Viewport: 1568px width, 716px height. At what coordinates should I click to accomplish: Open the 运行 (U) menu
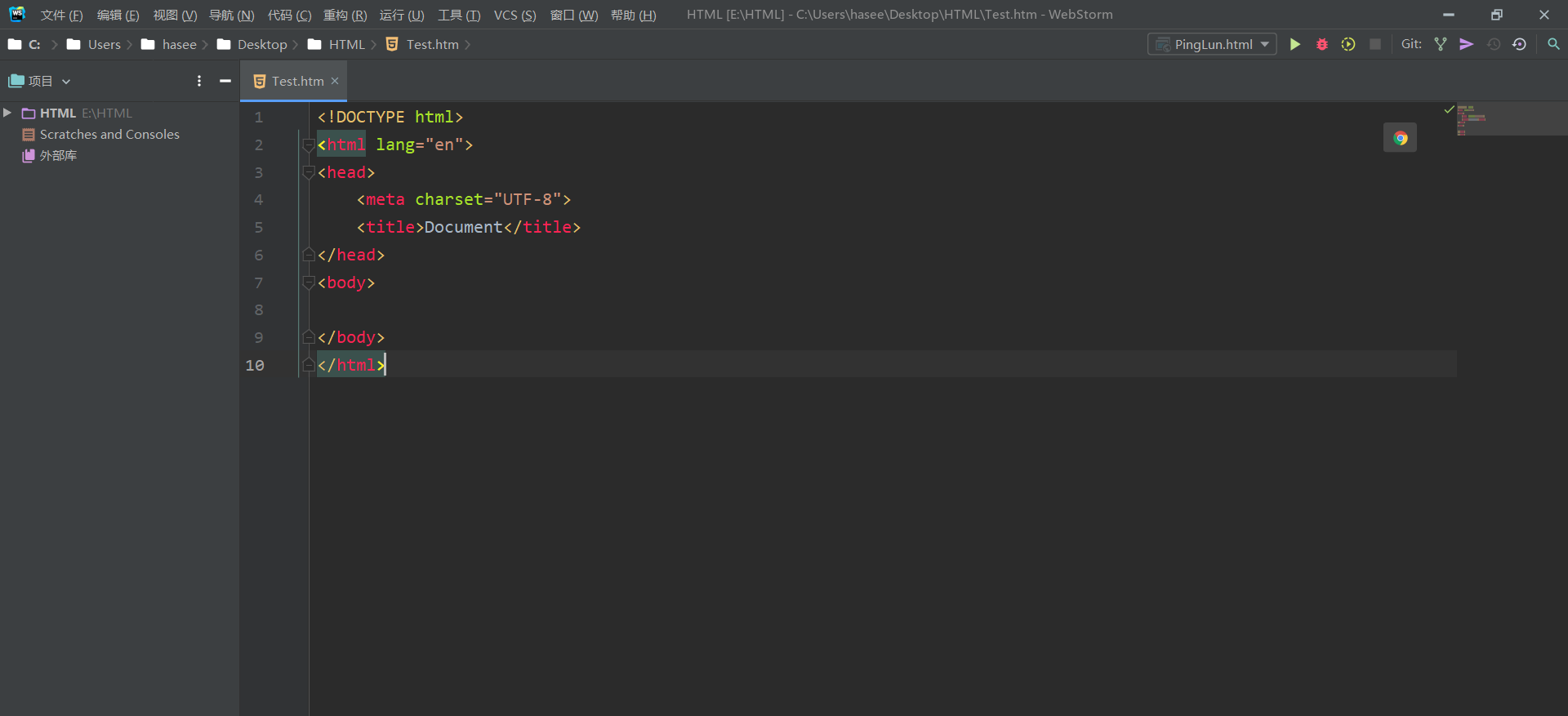[x=402, y=15]
